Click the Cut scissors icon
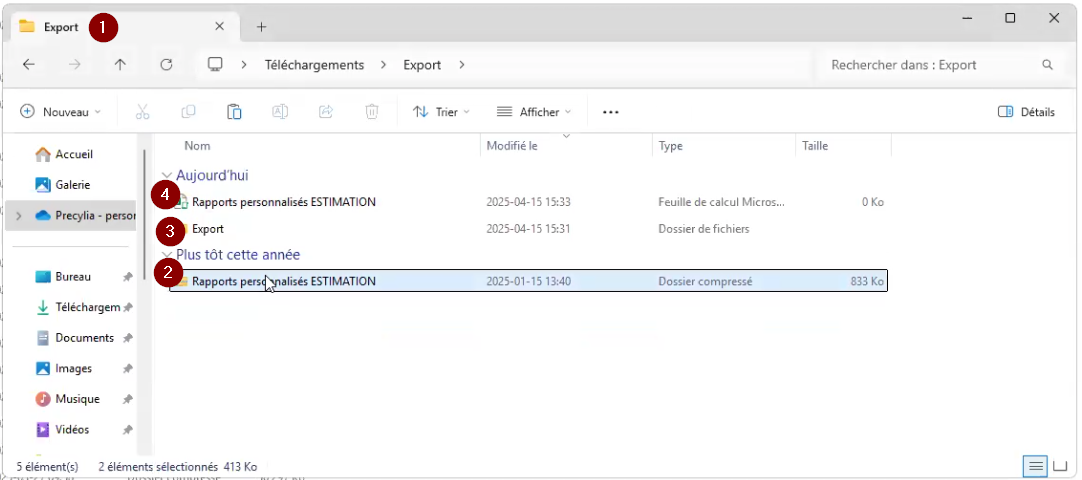The width and height of the screenshot is (1082, 480). click(142, 112)
